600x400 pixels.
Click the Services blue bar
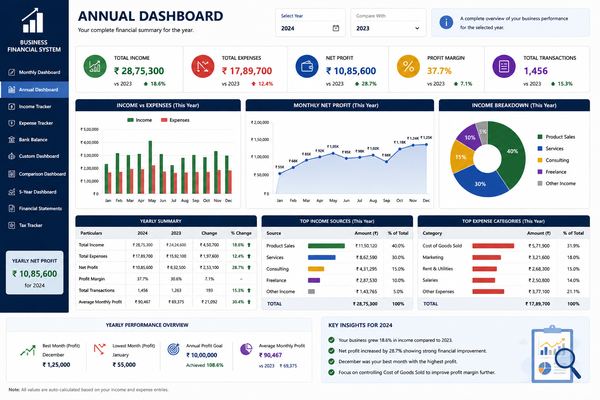pos(322,257)
